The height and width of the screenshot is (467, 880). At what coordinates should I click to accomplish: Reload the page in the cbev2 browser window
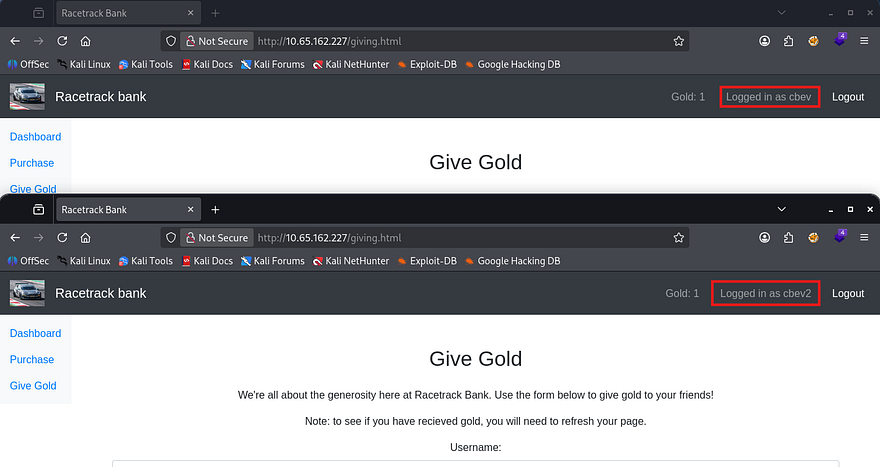pos(62,238)
